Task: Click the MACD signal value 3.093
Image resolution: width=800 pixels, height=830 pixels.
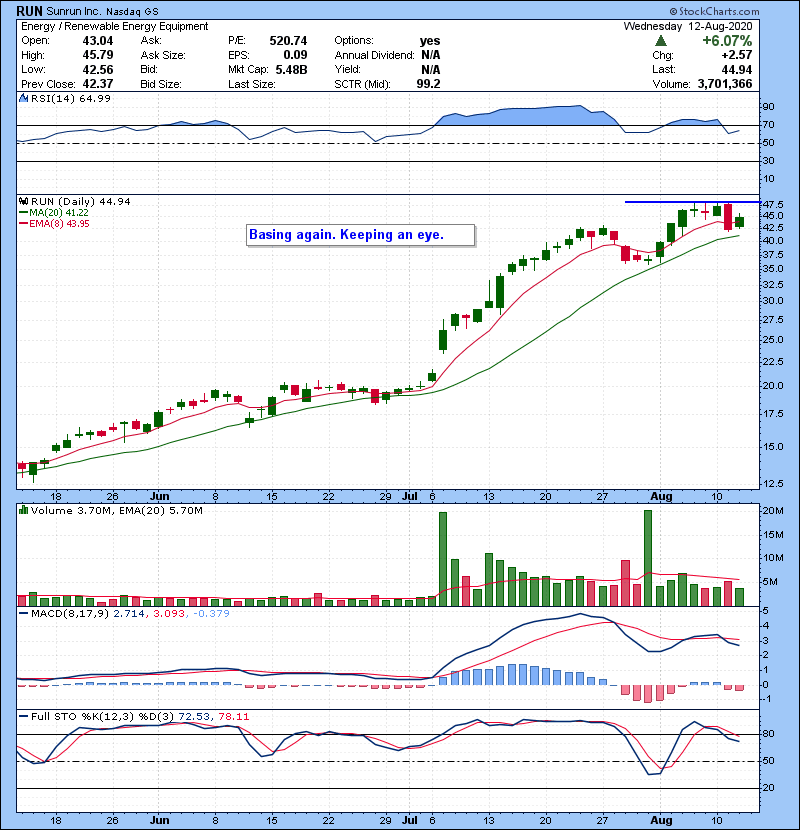Action: [x=169, y=614]
